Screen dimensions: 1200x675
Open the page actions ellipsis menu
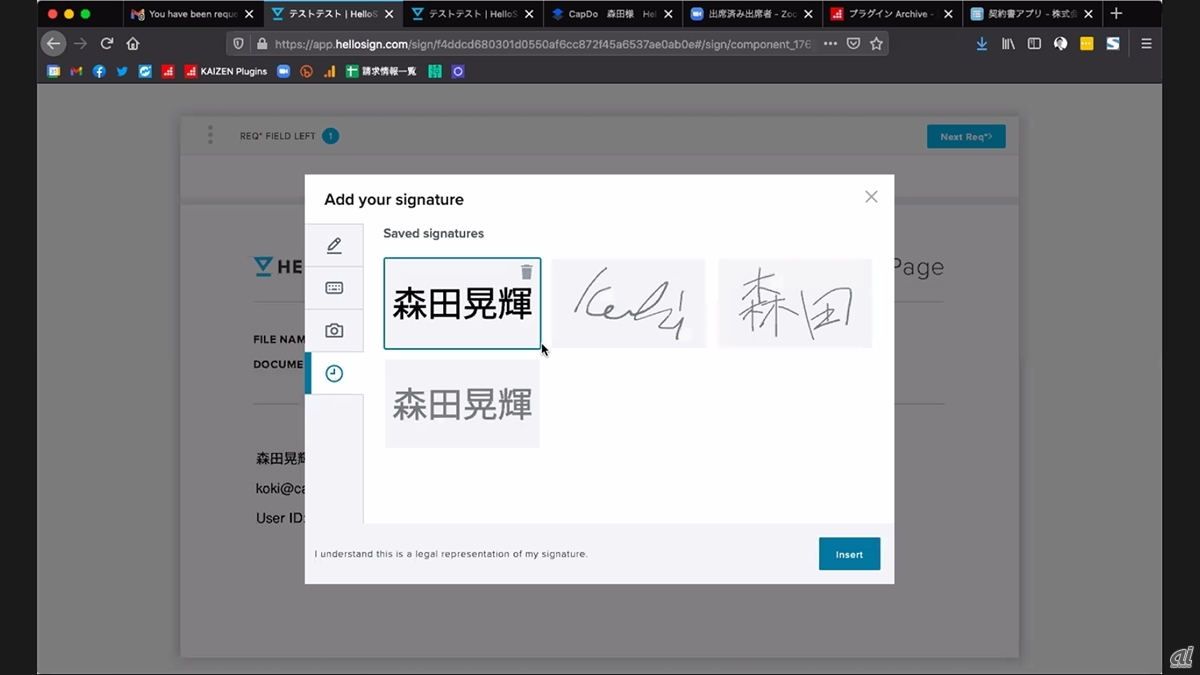(x=831, y=44)
